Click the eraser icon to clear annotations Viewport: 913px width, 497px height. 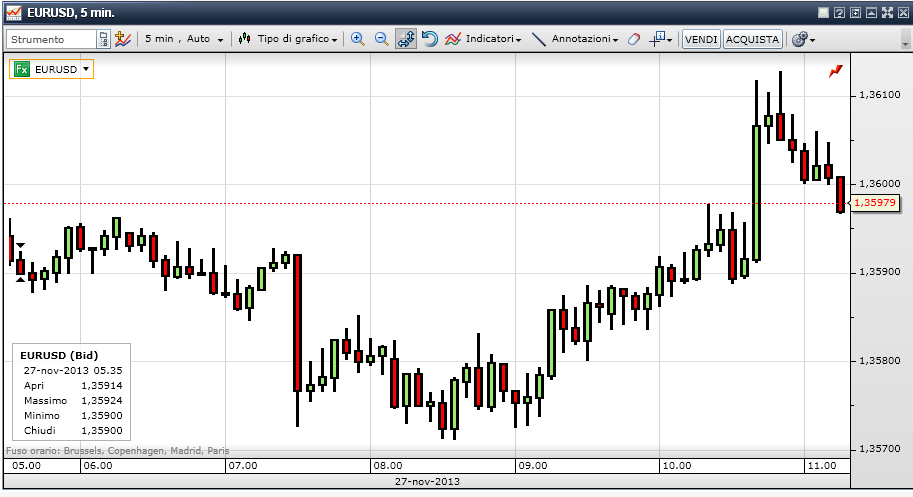point(634,39)
